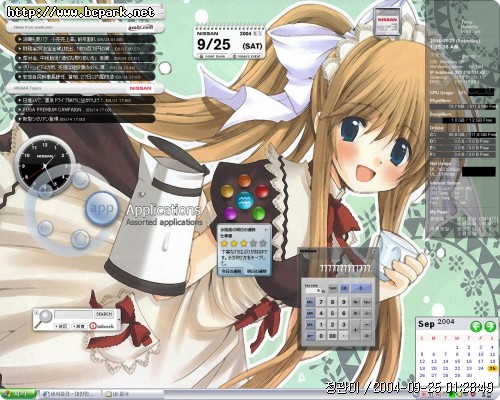Image resolution: width=500 pixels, height=400 pixels.
Task: Click the Windows Start button
Action: (18, 394)
